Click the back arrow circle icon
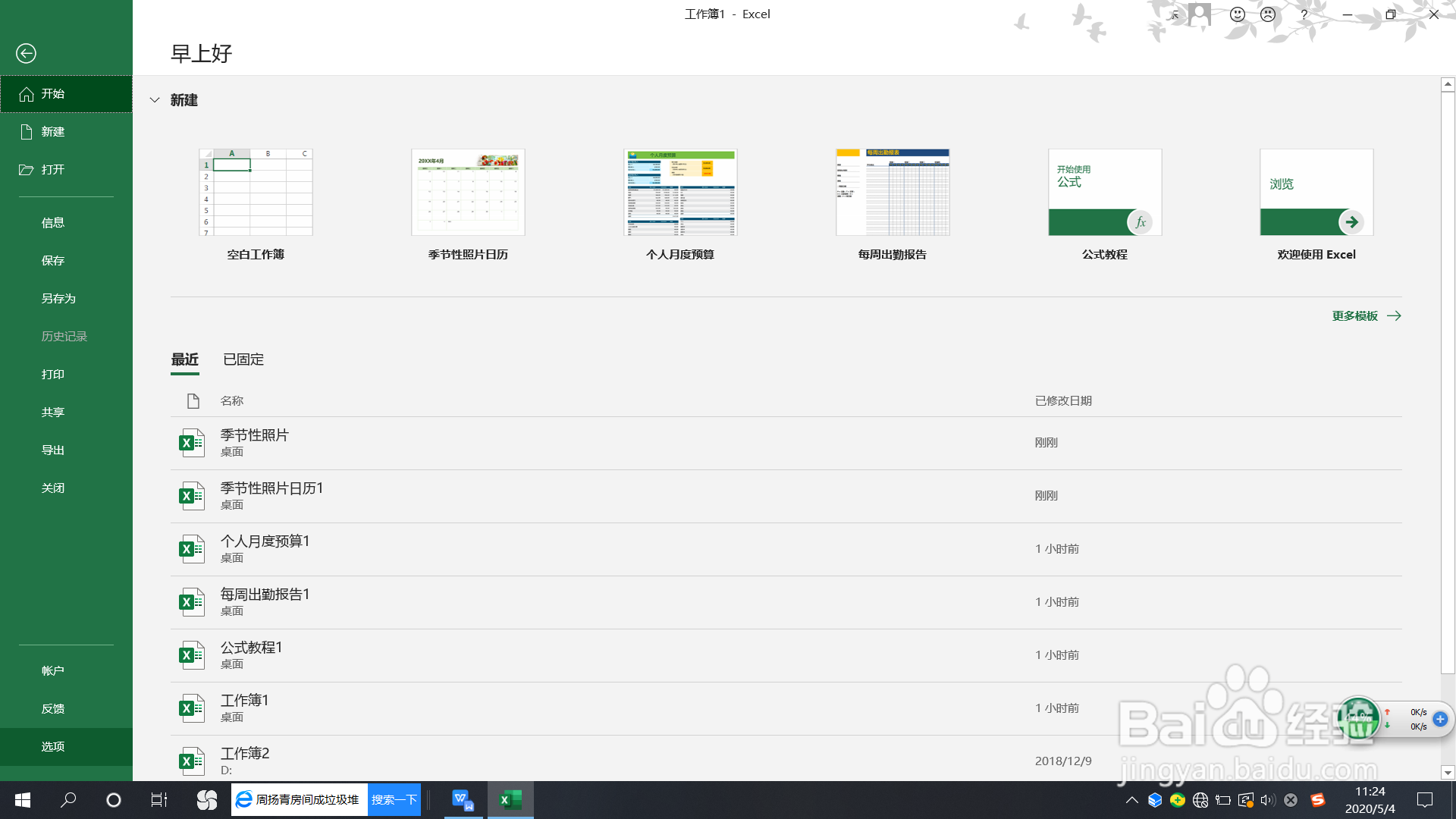The image size is (1456, 819). pos(26,53)
